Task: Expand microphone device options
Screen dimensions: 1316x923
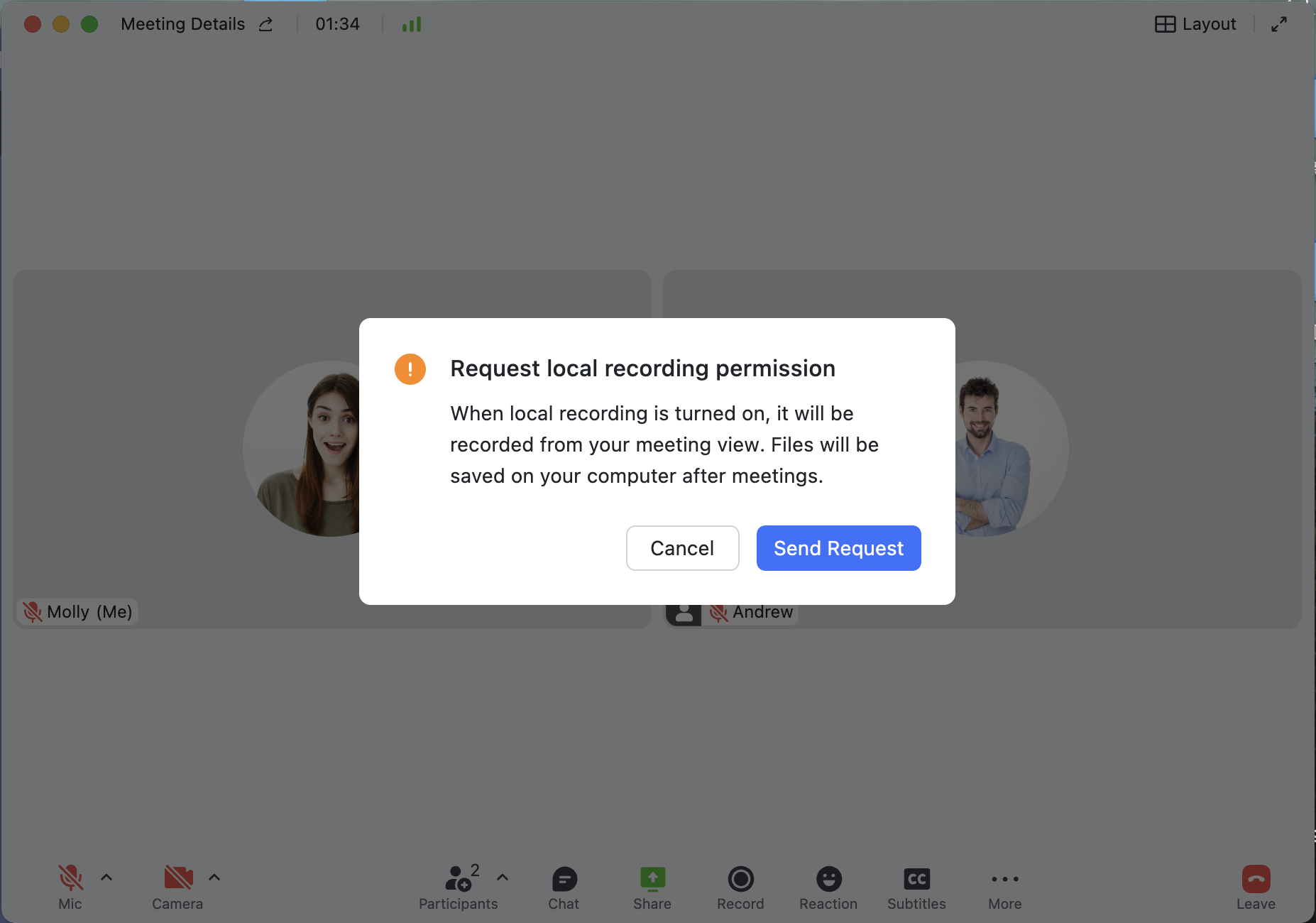Action: tap(106, 878)
